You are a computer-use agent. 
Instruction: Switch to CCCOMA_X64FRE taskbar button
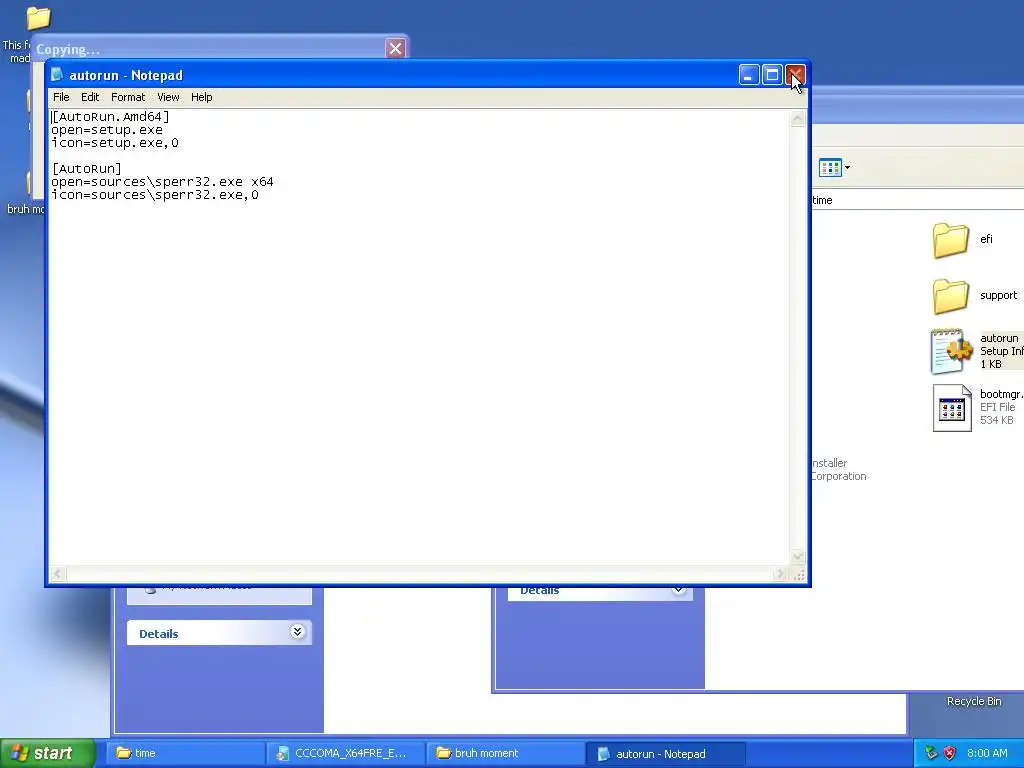click(346, 753)
